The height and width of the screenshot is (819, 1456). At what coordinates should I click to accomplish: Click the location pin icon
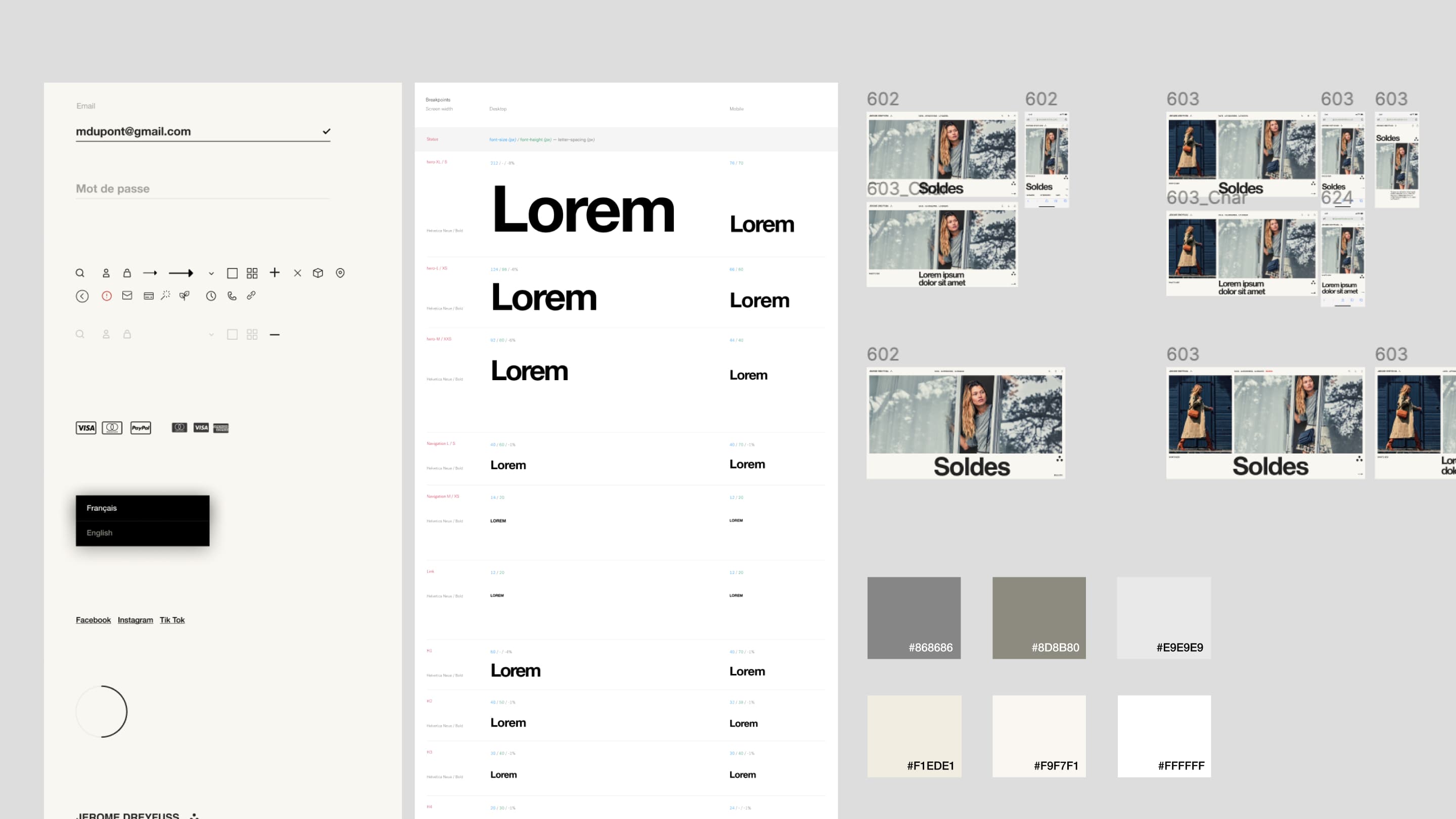(x=340, y=273)
